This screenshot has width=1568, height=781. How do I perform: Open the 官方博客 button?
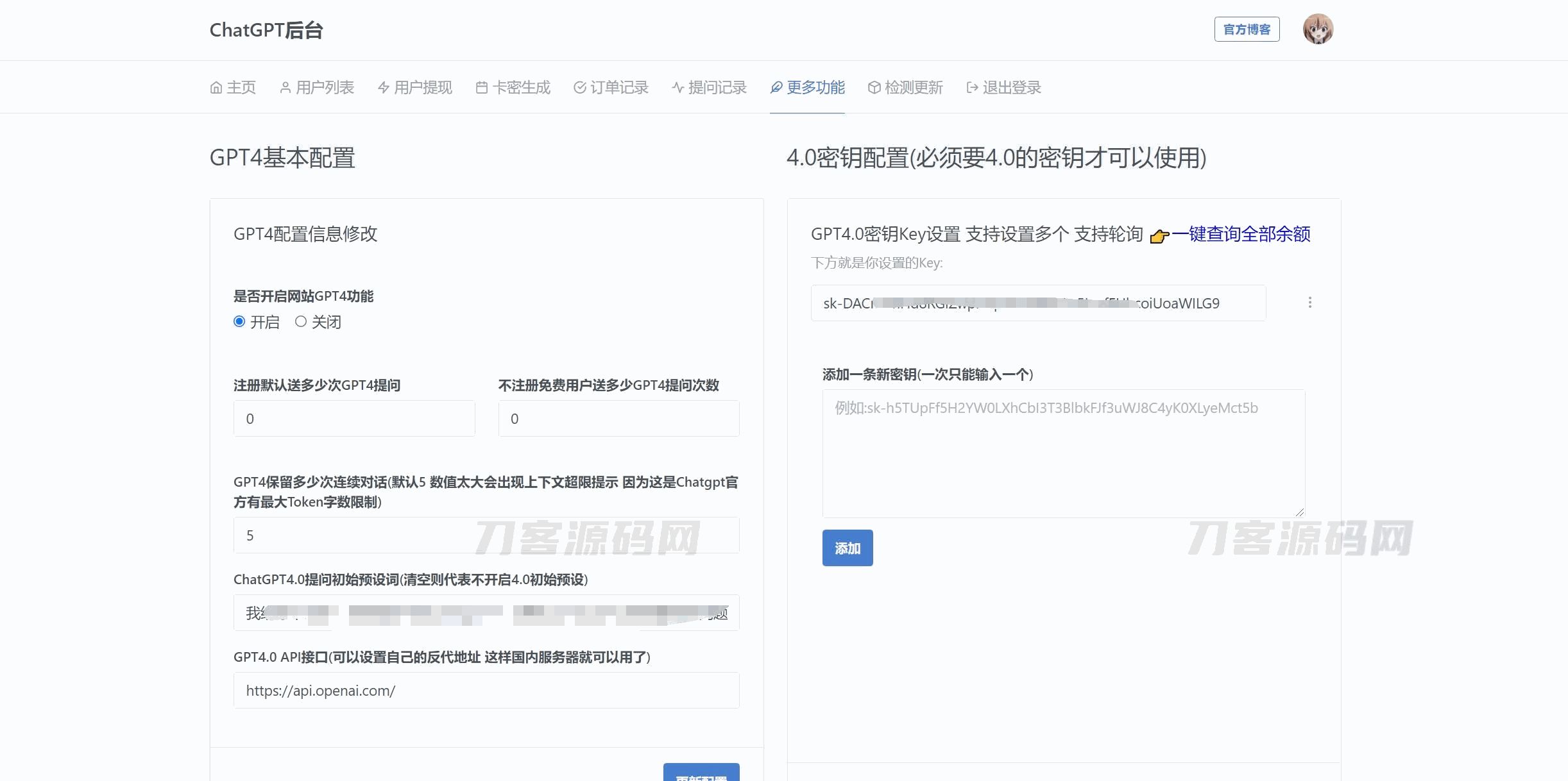(x=1247, y=29)
